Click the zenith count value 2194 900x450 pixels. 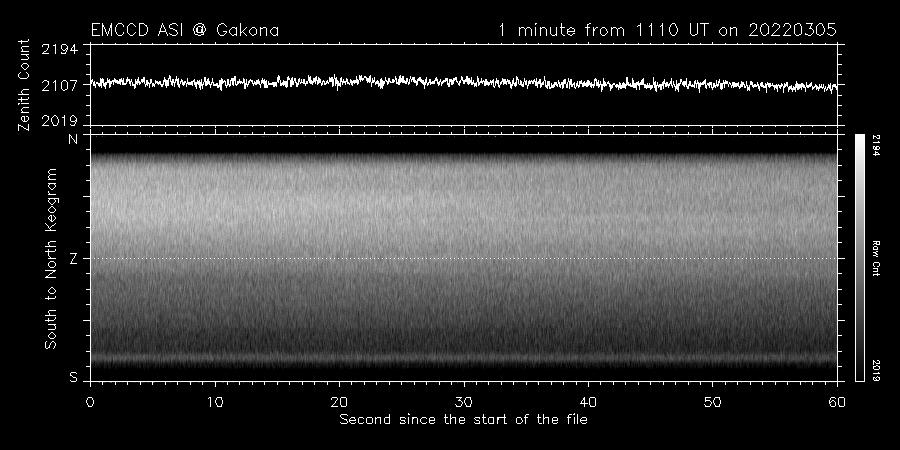(x=59, y=49)
